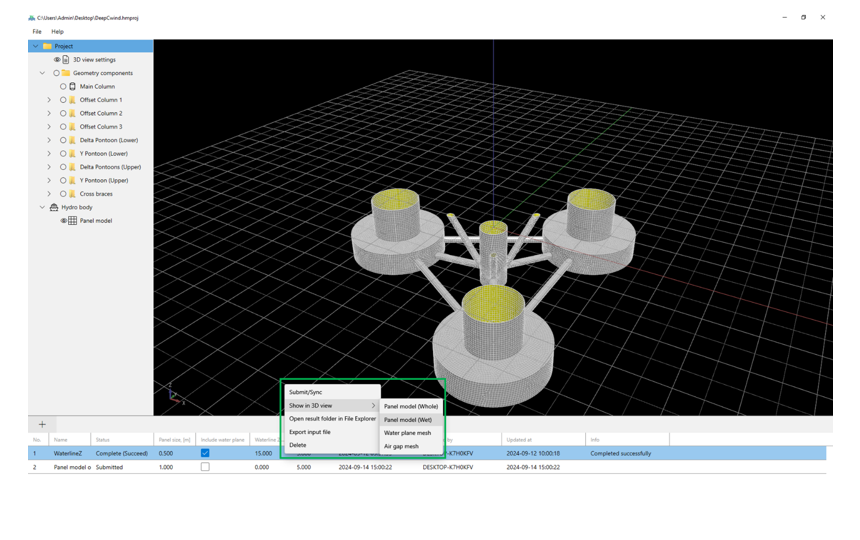Image resolution: width=860 pixels, height=540 pixels.
Task: Collapse the Project tree node
Action: coord(36,46)
